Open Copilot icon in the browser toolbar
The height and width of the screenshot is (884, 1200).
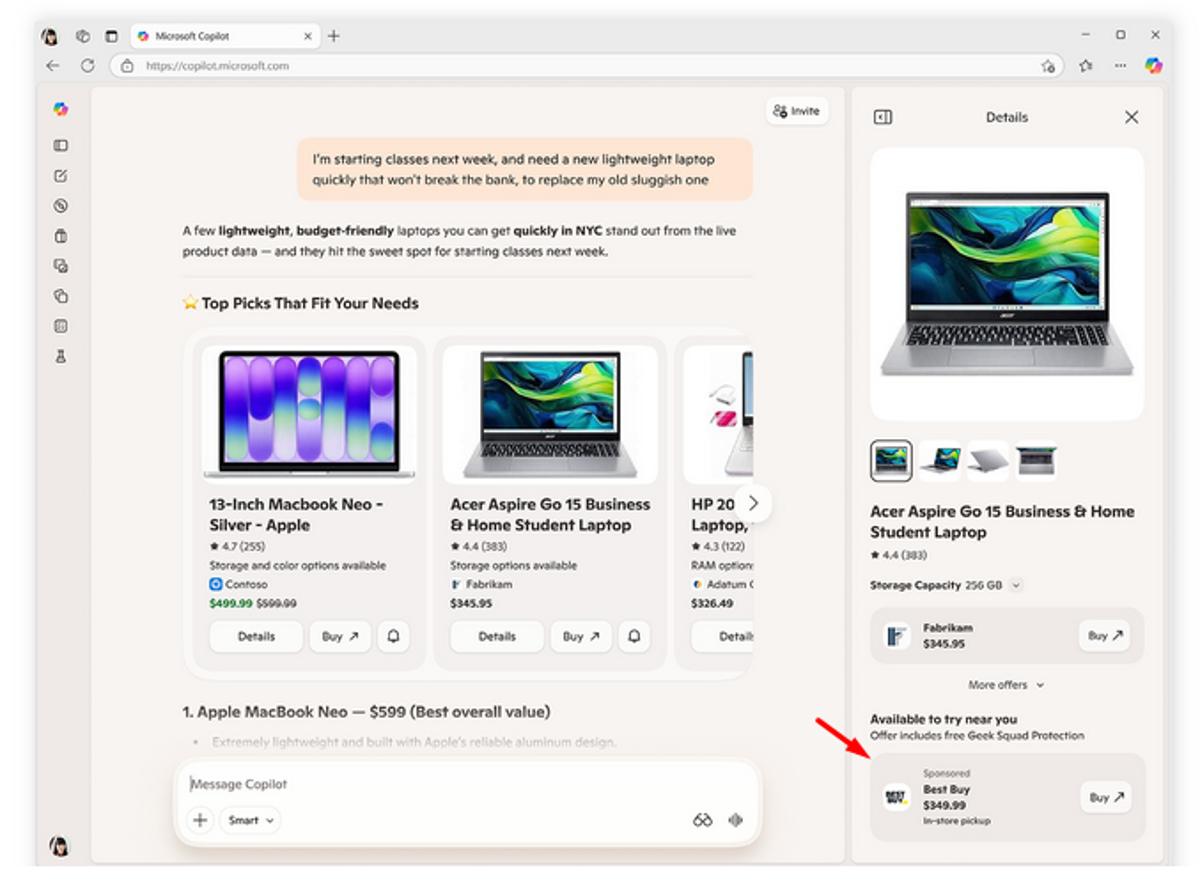pyautogui.click(x=1154, y=65)
